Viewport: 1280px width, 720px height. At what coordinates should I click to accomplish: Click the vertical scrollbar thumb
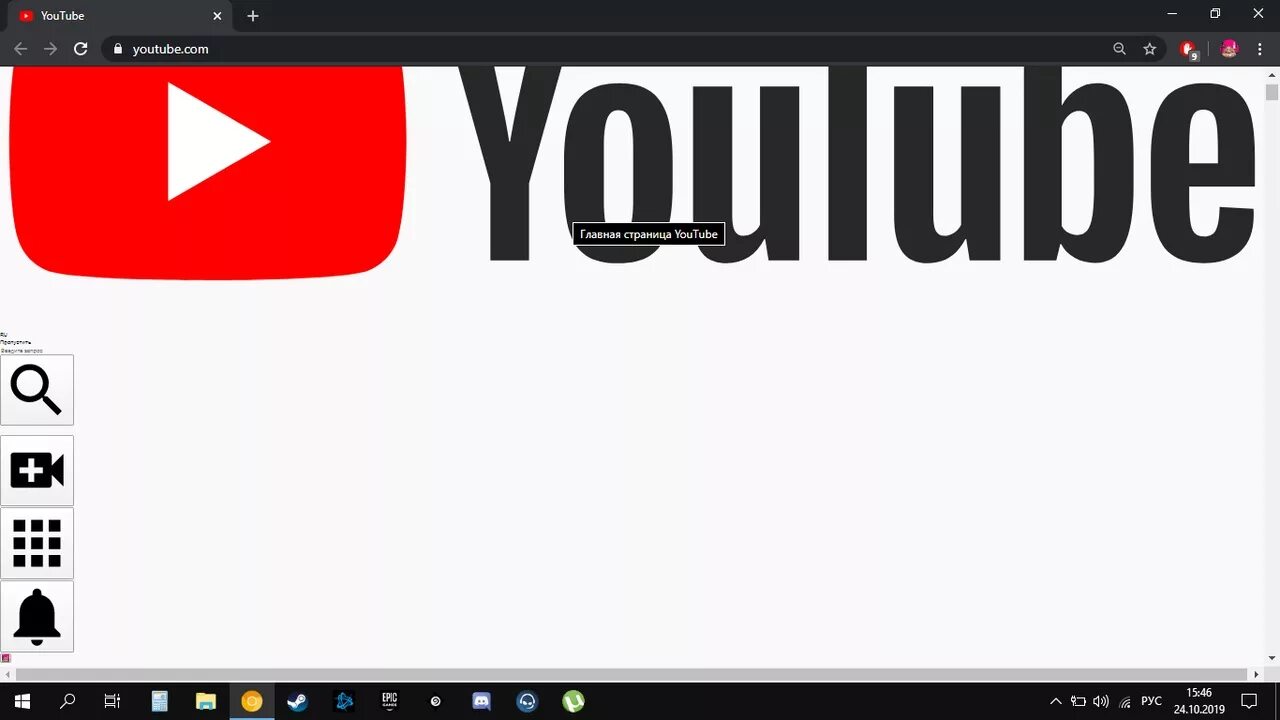[x=1272, y=92]
